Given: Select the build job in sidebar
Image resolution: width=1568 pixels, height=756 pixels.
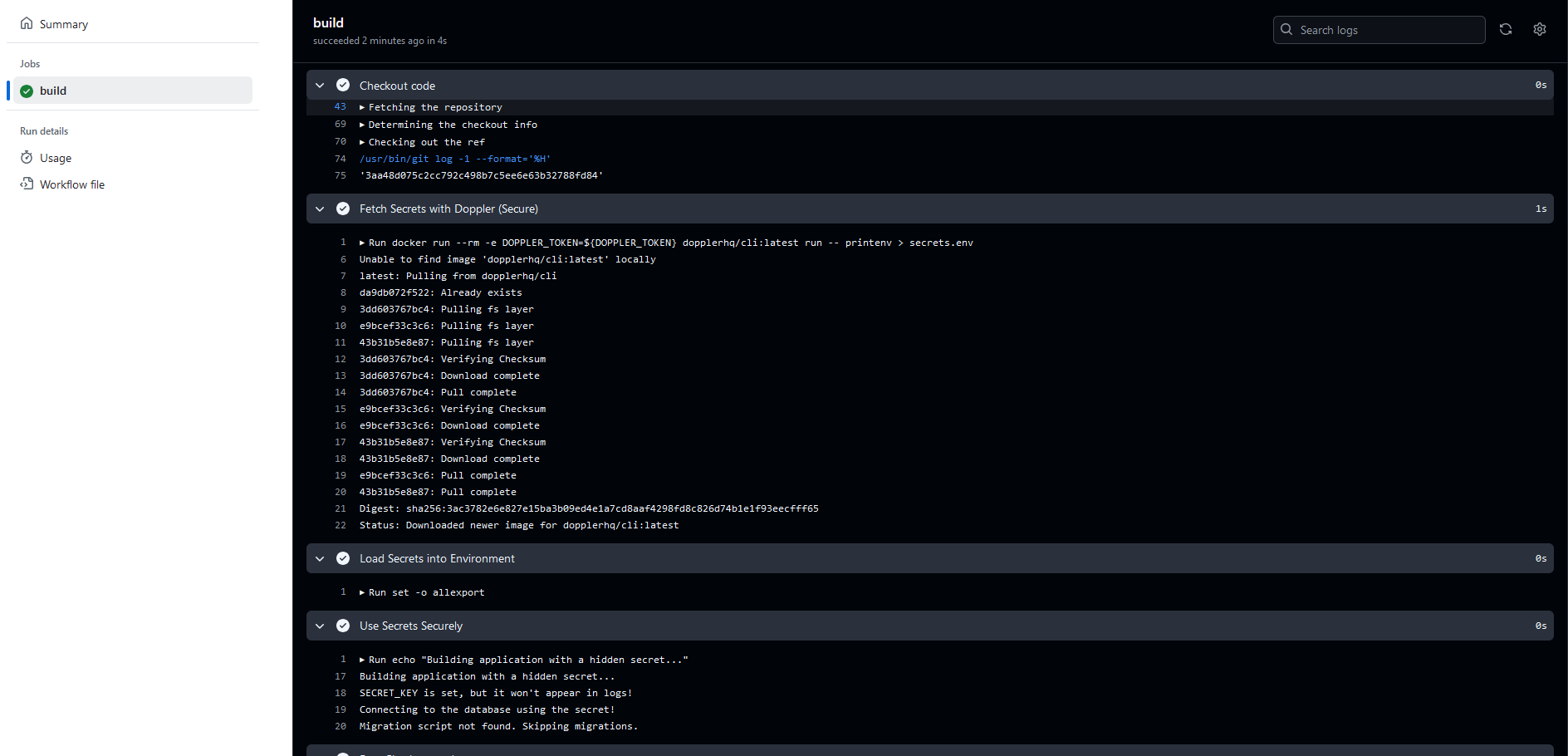Looking at the screenshot, I should (x=133, y=91).
